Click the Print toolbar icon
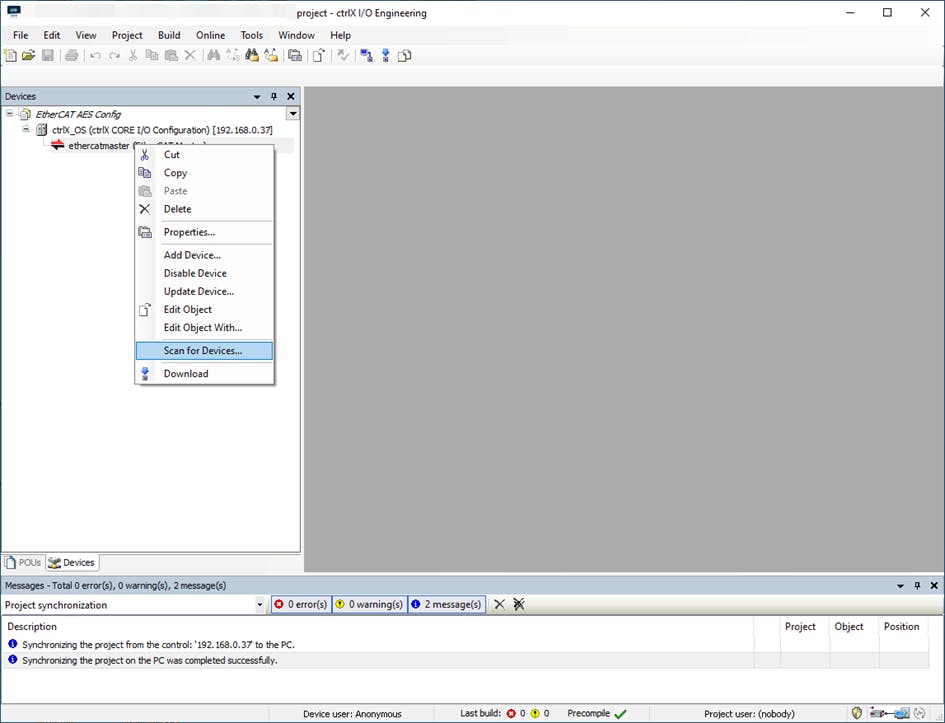Screen dimensions: 945x723 pyautogui.click(x=72, y=55)
